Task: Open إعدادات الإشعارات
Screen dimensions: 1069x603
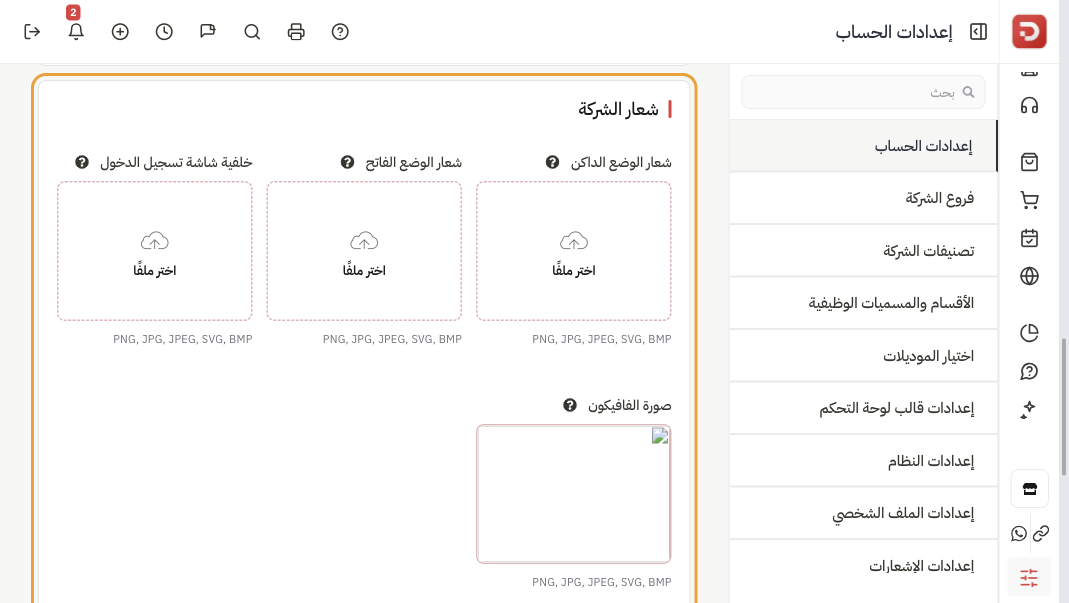Action: coord(863,566)
